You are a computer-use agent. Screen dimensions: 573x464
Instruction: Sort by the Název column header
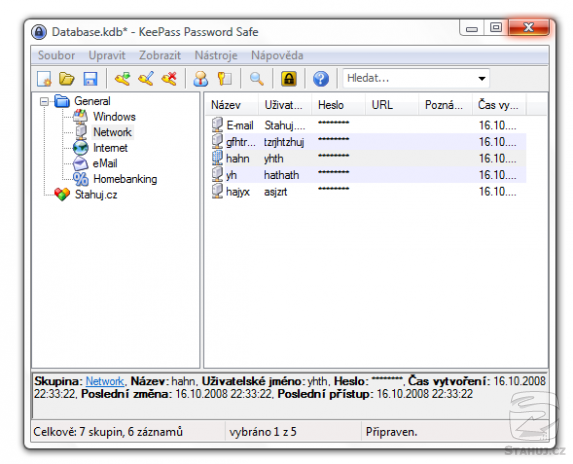231,105
